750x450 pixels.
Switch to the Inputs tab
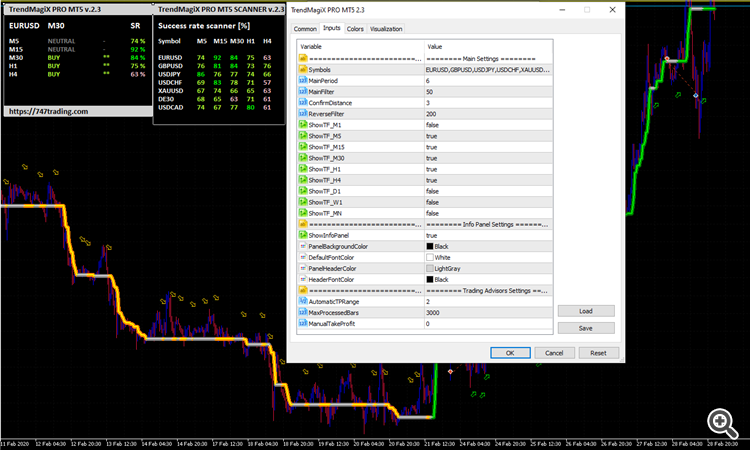(331, 28)
